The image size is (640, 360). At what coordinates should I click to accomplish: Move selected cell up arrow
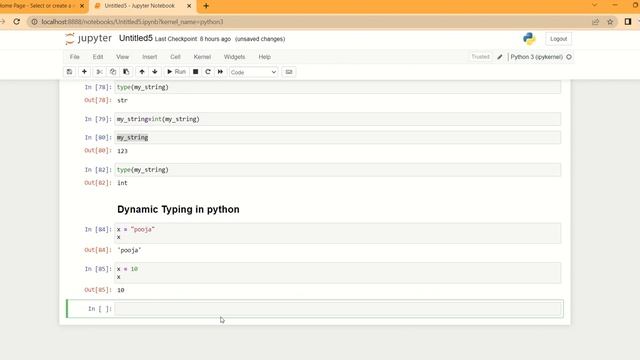click(x=142, y=72)
